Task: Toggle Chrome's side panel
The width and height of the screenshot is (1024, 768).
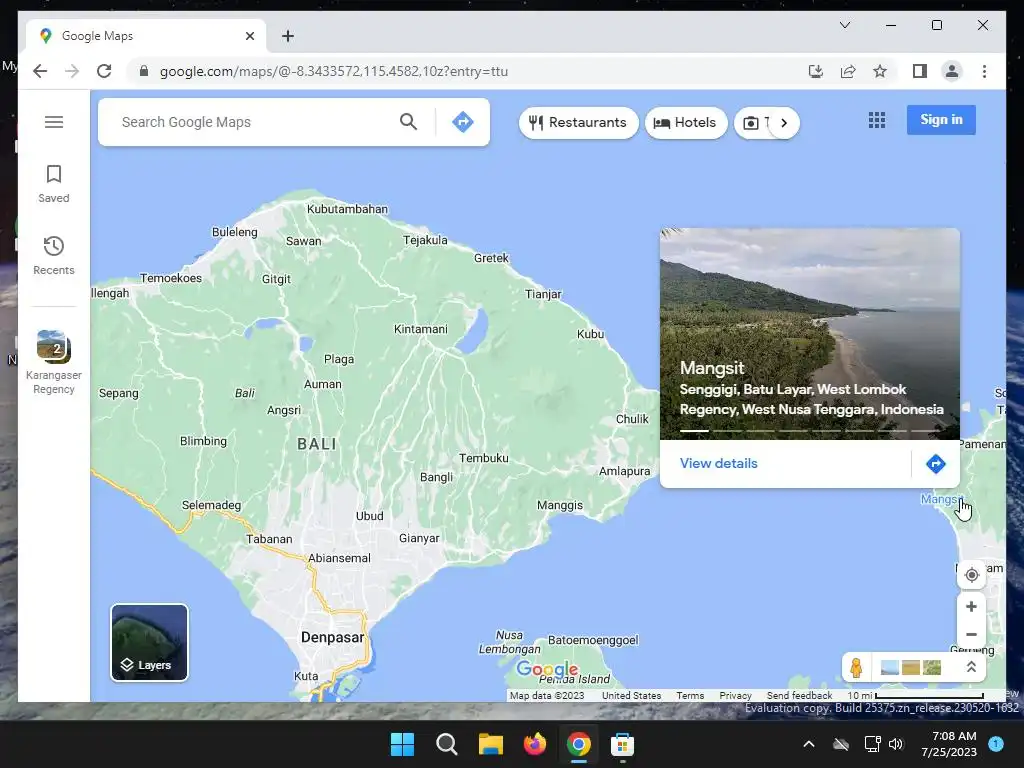Action: click(x=920, y=71)
